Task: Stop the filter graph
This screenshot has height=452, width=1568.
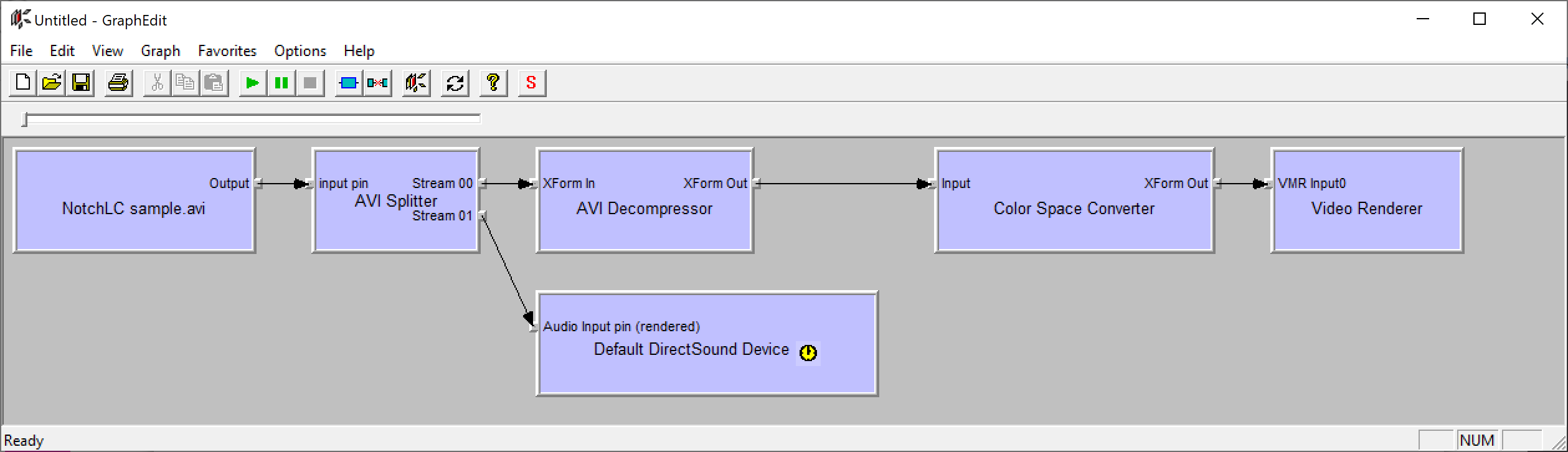Action: coord(310,83)
